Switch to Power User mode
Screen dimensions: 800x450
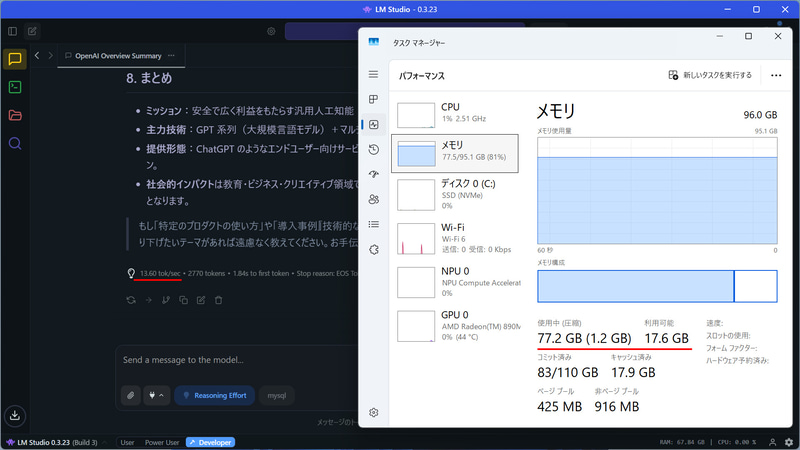[162, 442]
